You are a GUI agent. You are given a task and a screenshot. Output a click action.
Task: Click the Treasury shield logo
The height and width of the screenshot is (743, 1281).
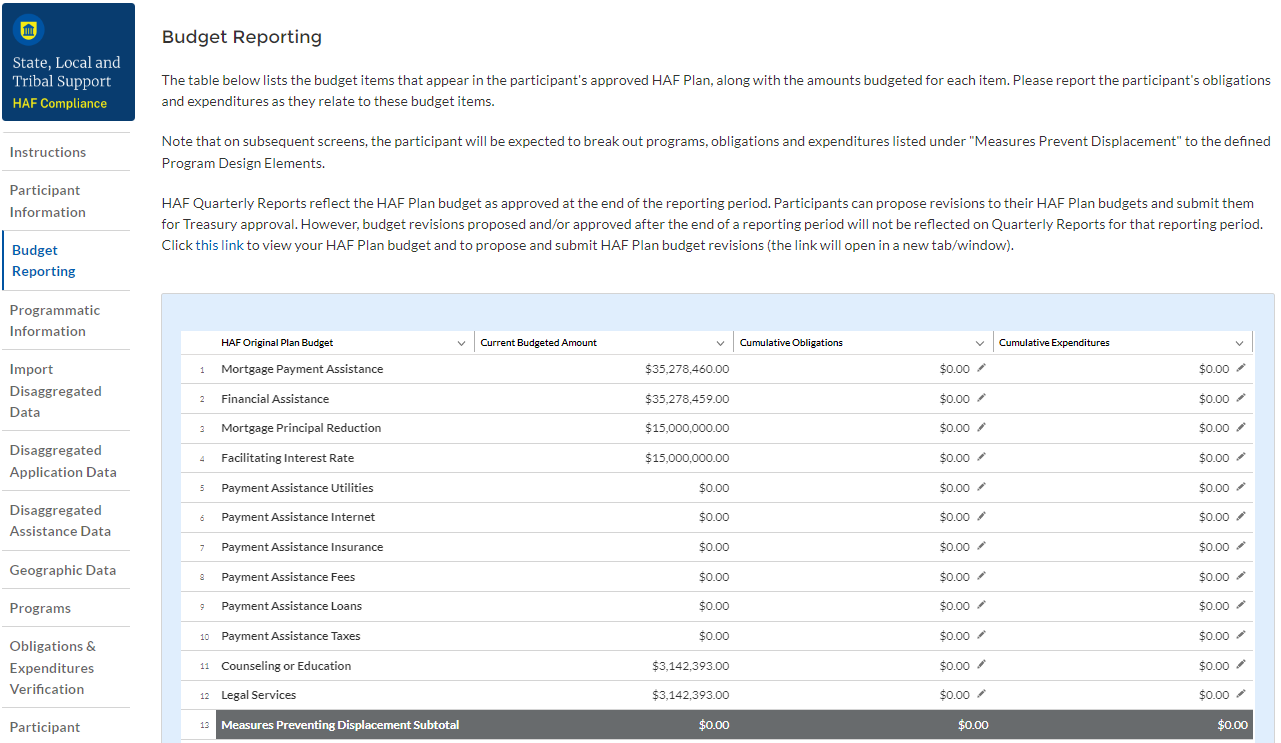30,31
